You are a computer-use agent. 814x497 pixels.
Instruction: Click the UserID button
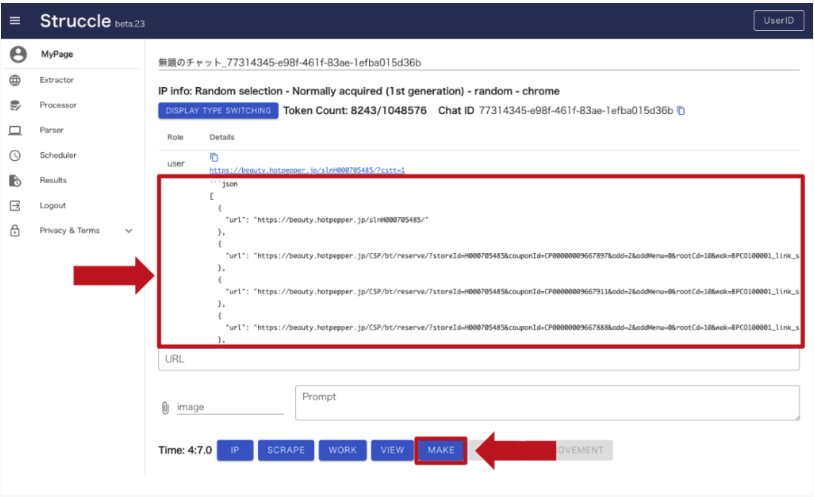click(779, 21)
